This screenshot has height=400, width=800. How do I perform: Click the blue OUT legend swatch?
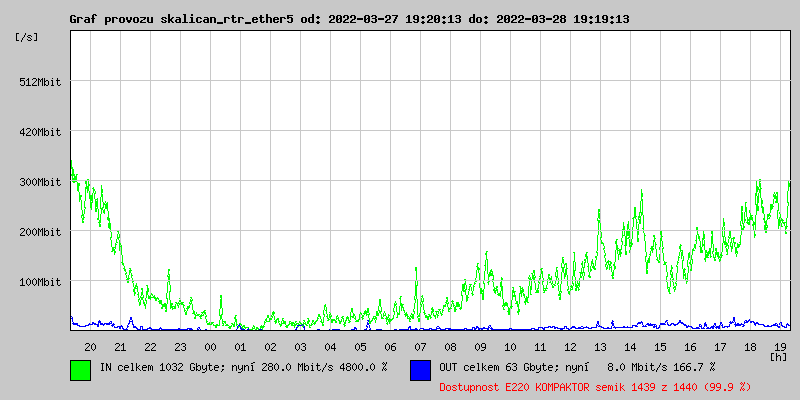420,370
